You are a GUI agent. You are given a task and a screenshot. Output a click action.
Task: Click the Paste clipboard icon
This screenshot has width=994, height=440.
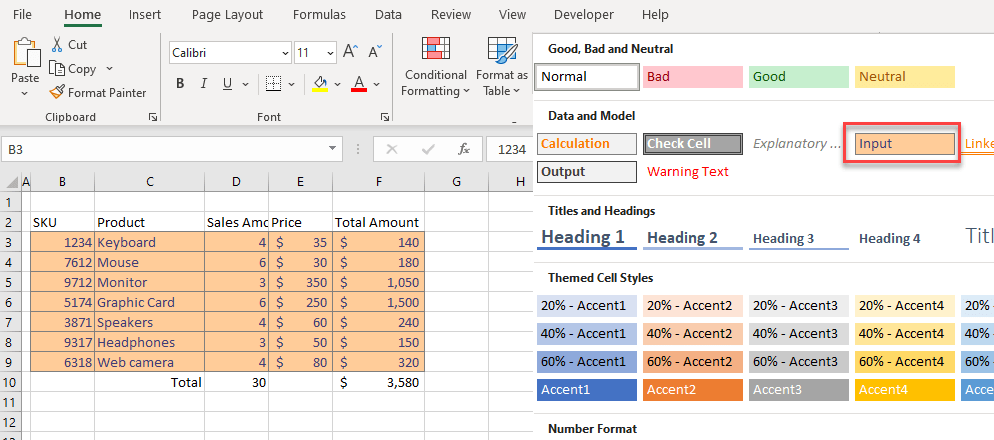[25, 53]
